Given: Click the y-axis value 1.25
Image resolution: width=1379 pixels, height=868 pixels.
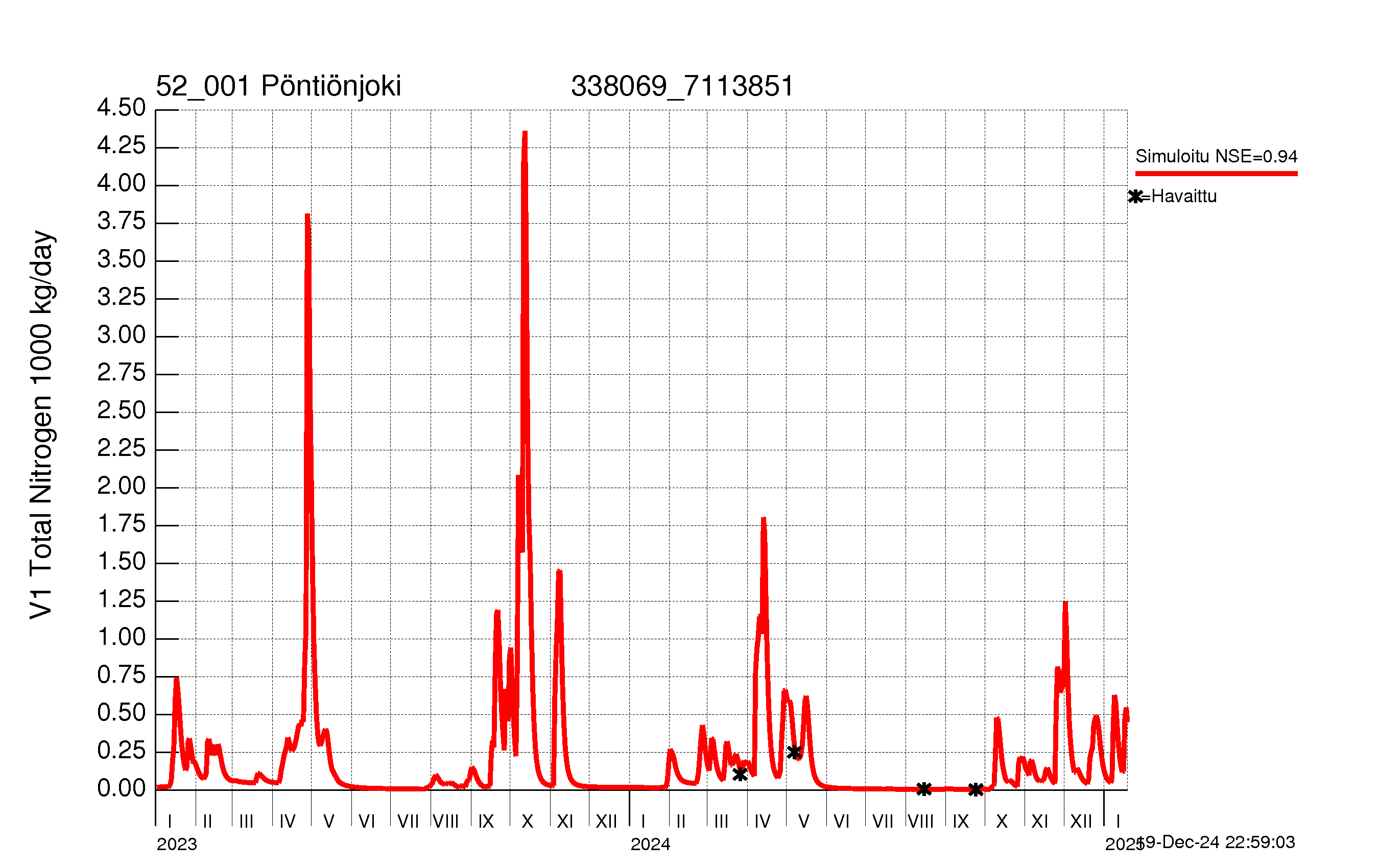Looking at the screenshot, I should (x=122, y=599).
